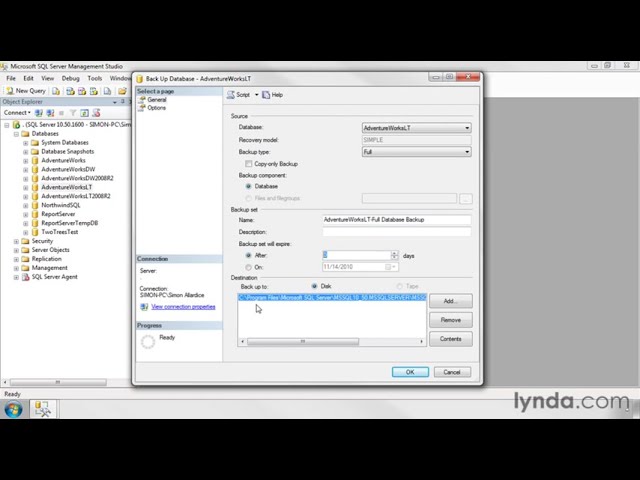Click the Stop icon in Object Explorer
Screen dimensions: 640x480
(61, 113)
